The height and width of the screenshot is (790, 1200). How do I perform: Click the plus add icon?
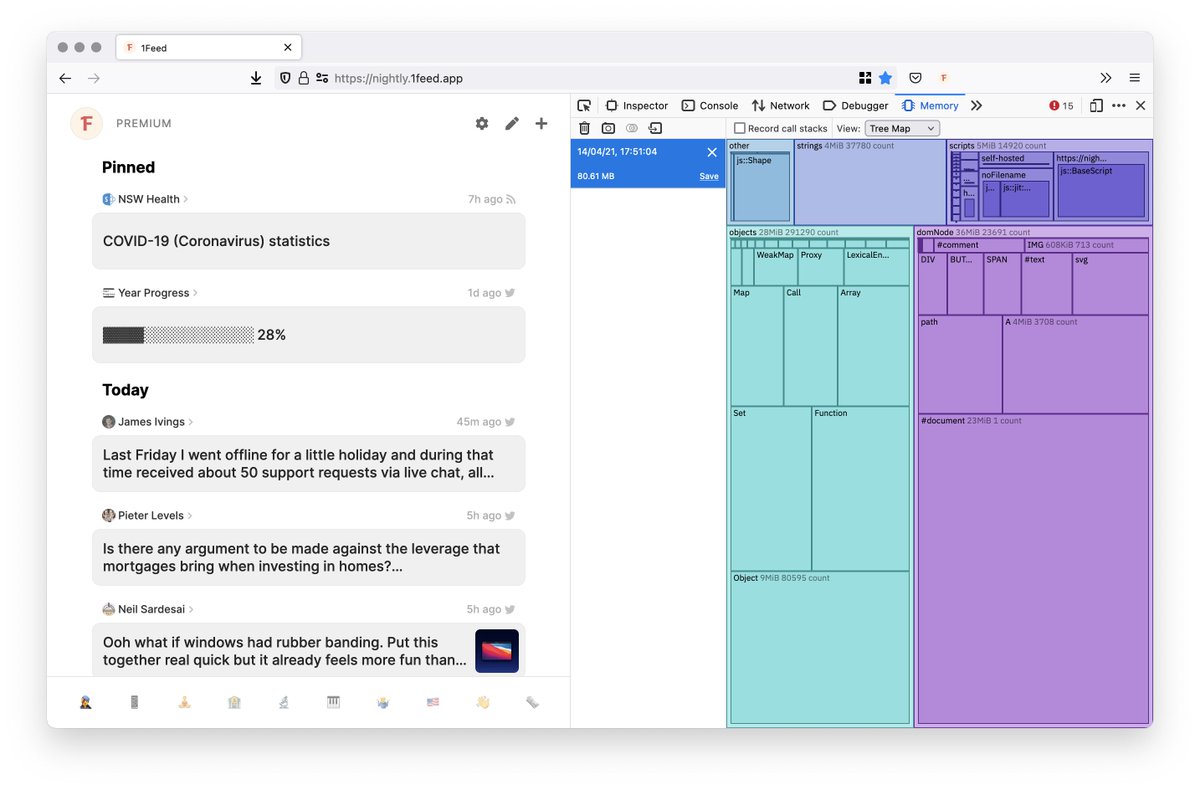[x=541, y=123]
